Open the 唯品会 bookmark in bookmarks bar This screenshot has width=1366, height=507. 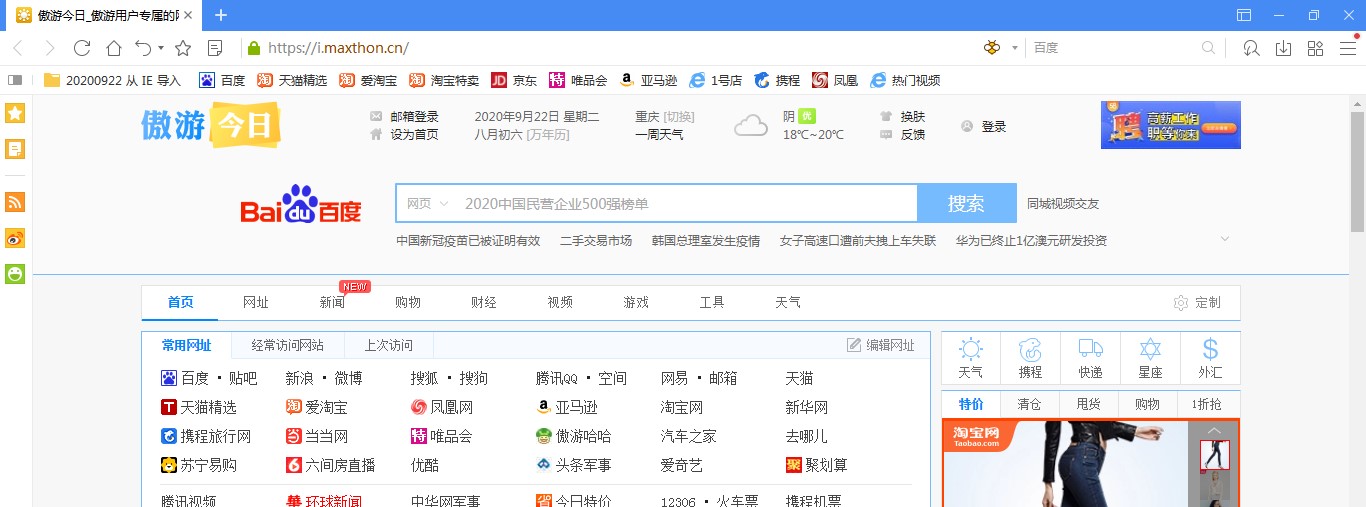pyautogui.click(x=578, y=80)
